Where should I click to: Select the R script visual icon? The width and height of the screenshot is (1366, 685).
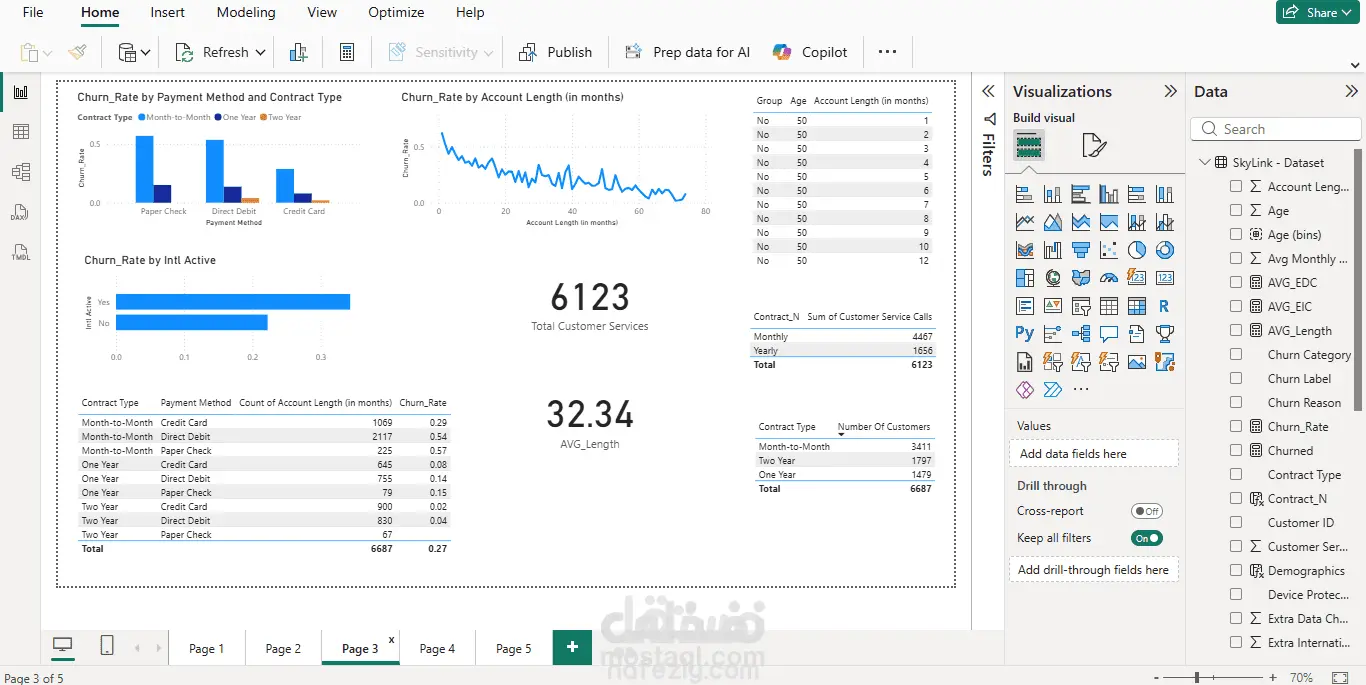point(1164,306)
